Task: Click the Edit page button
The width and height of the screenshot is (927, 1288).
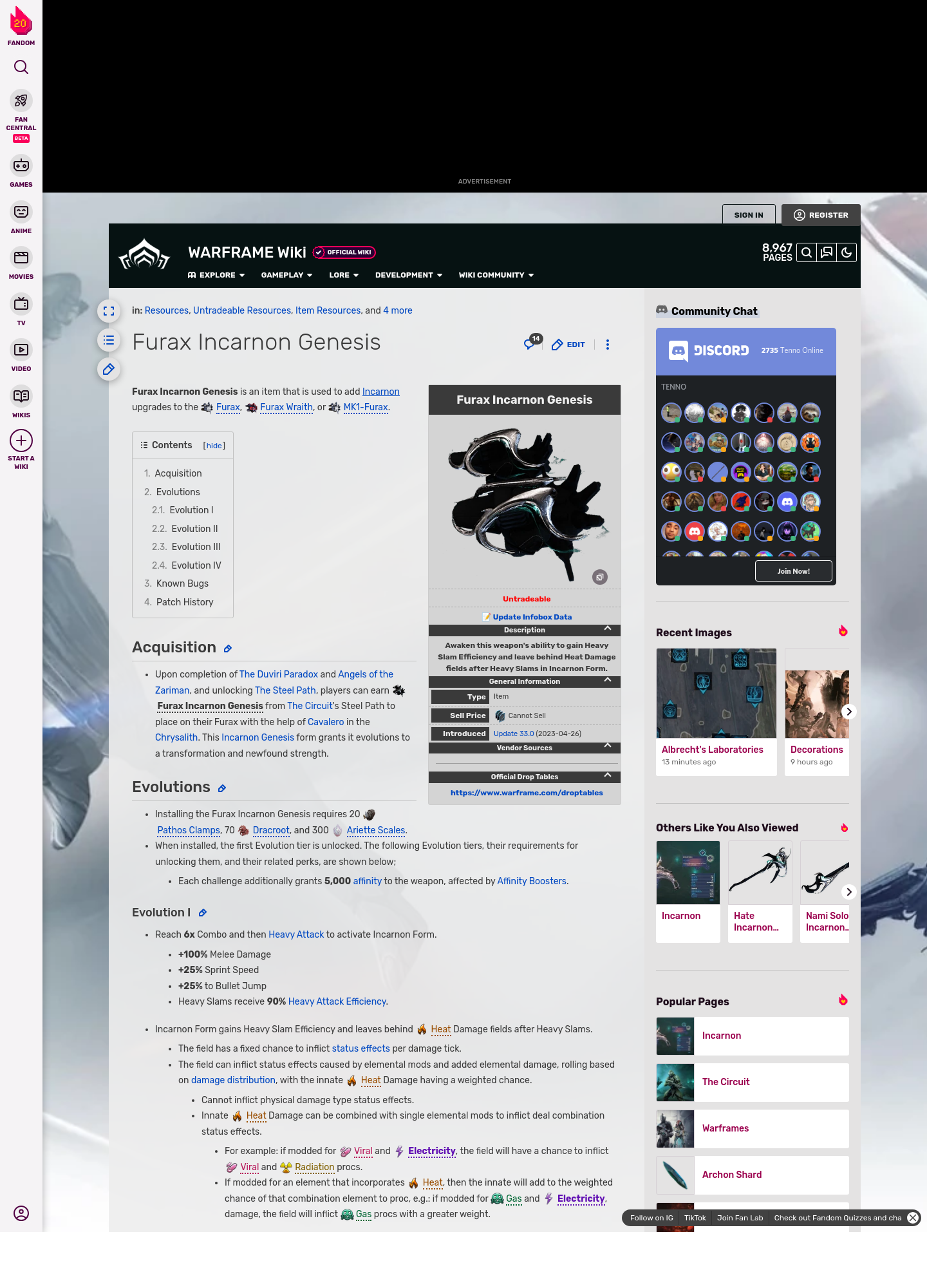Action: click(568, 345)
